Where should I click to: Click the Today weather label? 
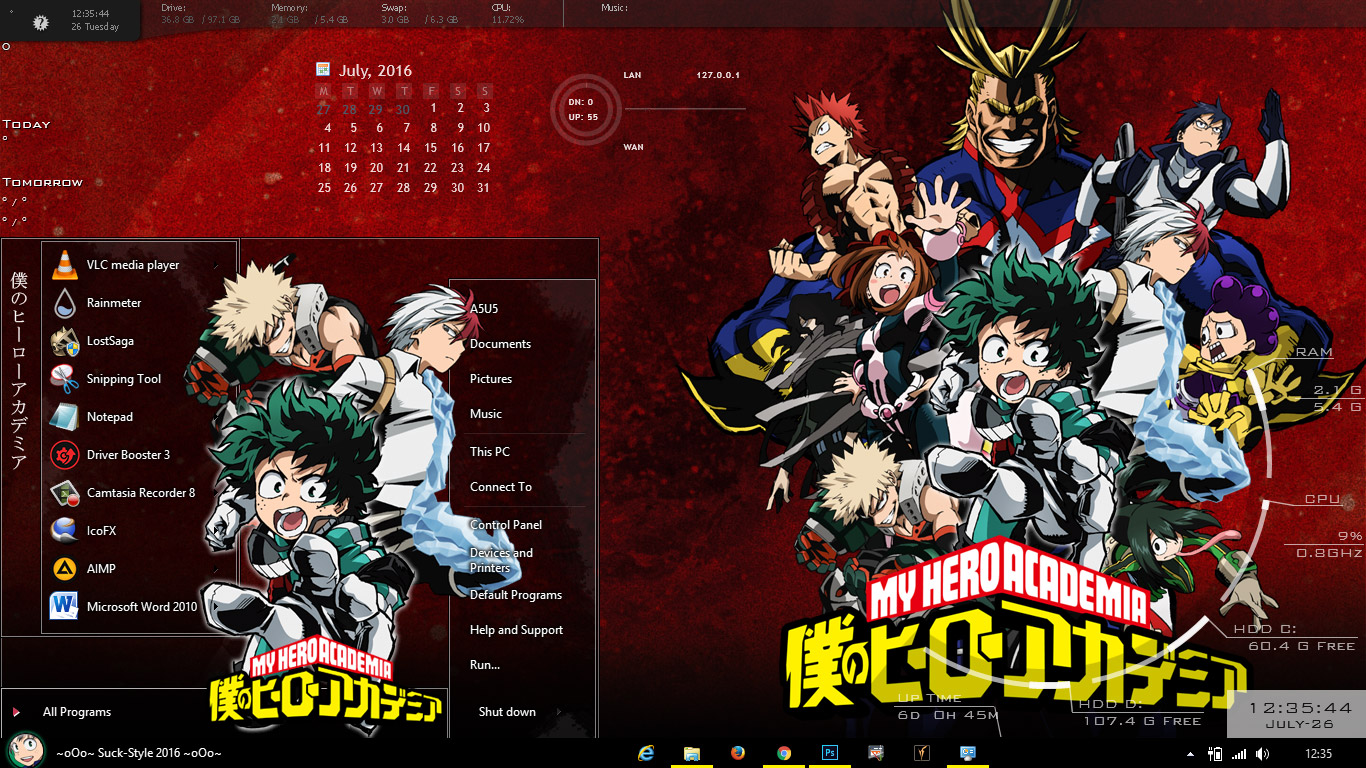click(x=26, y=125)
